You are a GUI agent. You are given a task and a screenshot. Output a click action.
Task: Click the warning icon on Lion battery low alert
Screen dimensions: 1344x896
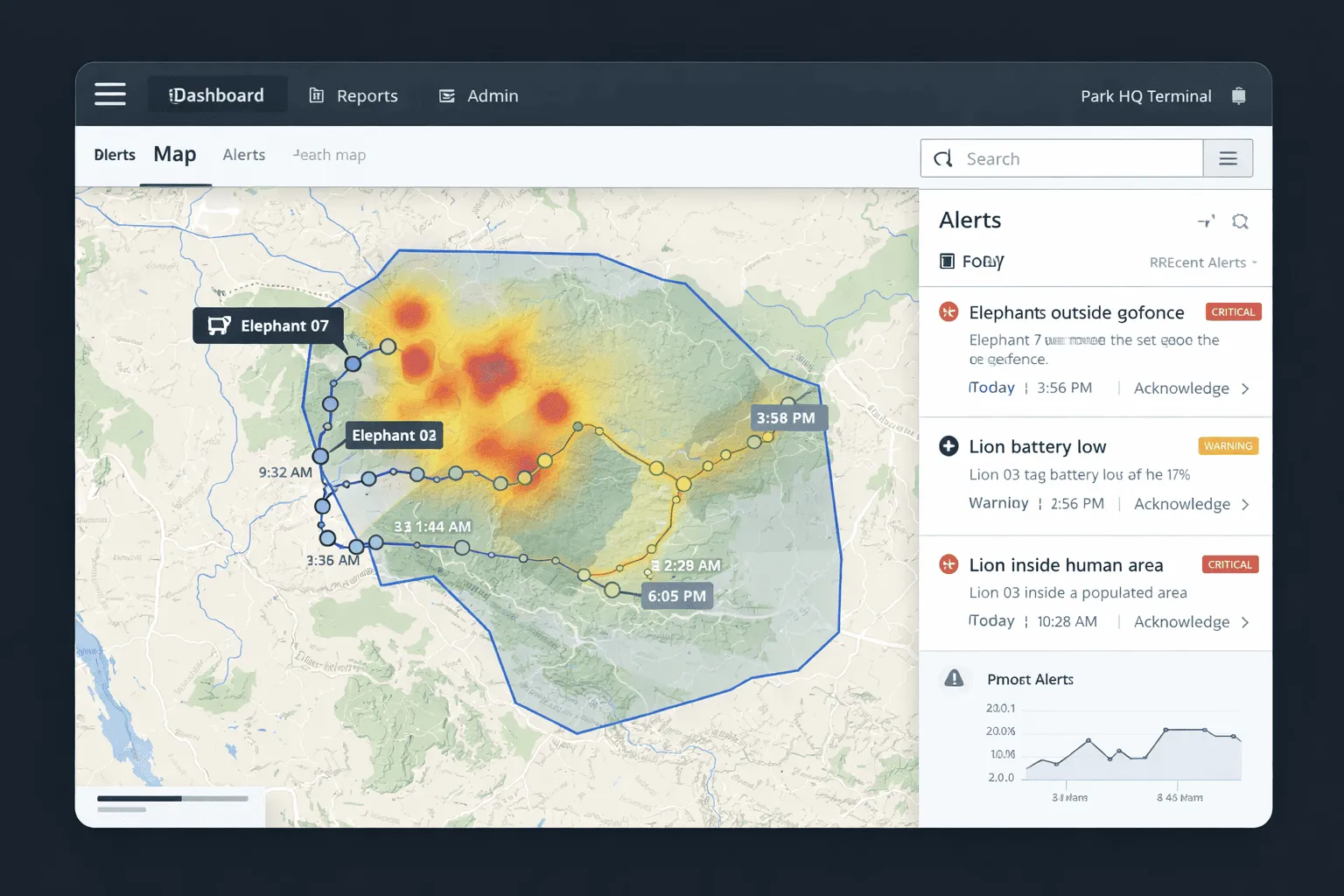point(948,446)
